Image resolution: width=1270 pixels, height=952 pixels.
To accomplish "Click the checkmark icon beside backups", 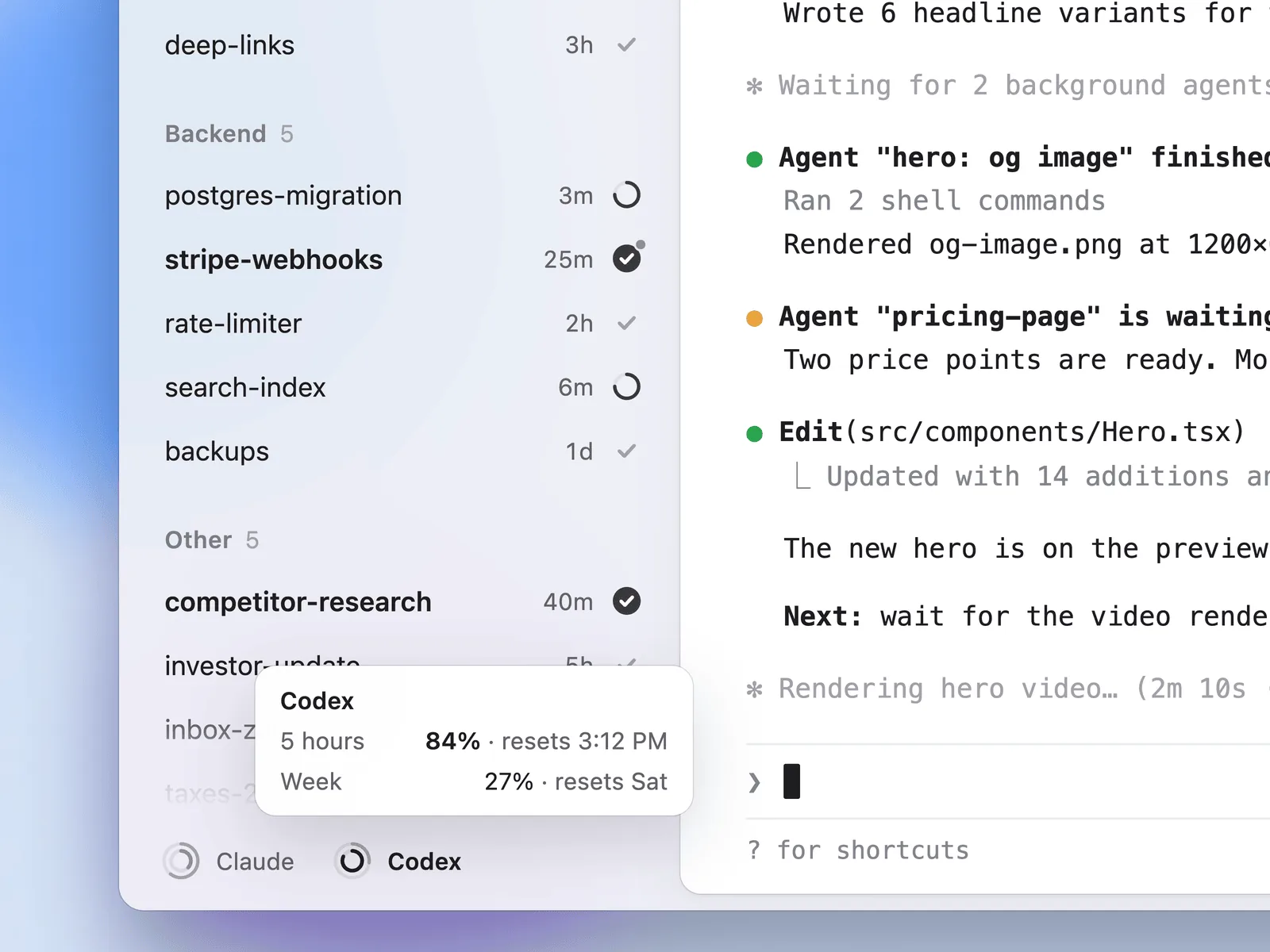I will pyautogui.click(x=626, y=451).
